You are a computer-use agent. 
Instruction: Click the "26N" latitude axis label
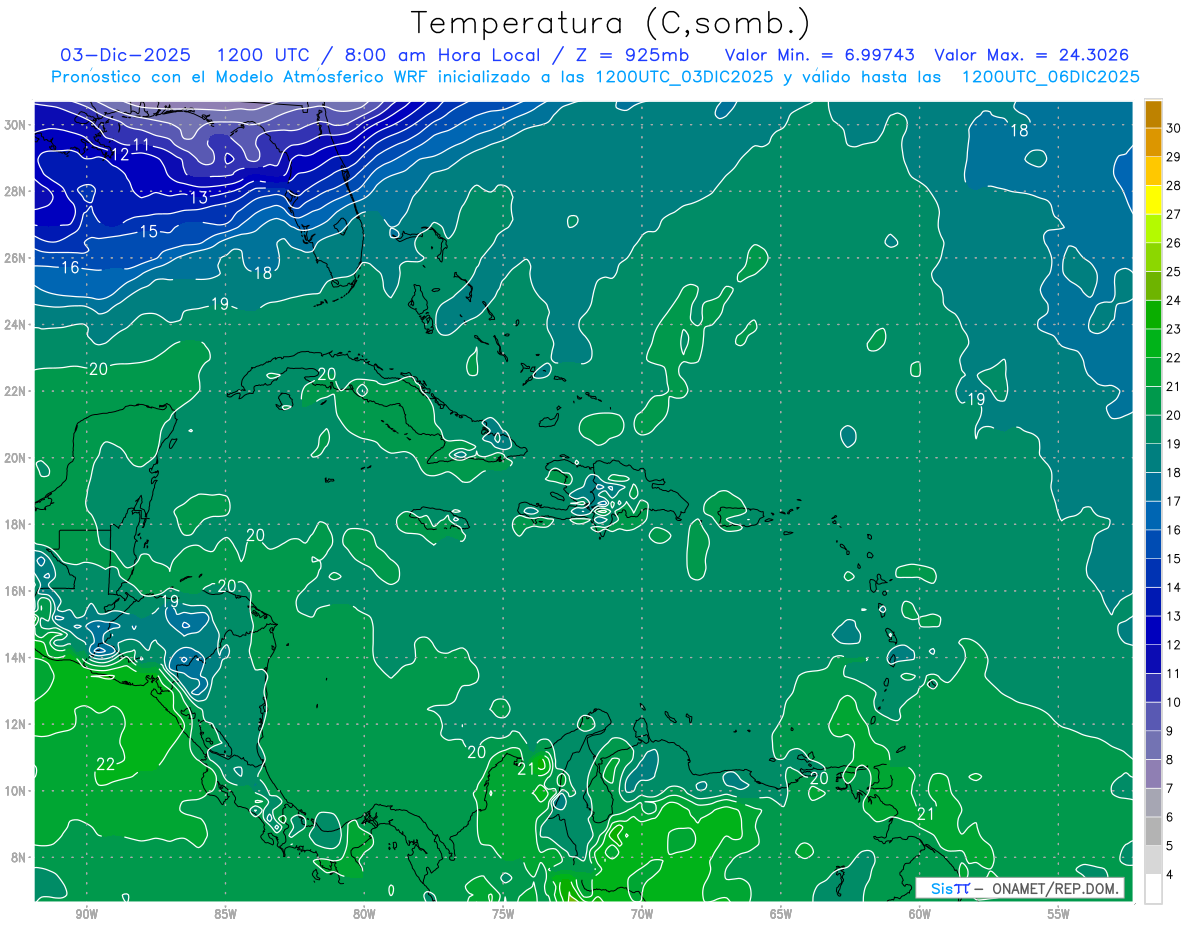click(16, 258)
